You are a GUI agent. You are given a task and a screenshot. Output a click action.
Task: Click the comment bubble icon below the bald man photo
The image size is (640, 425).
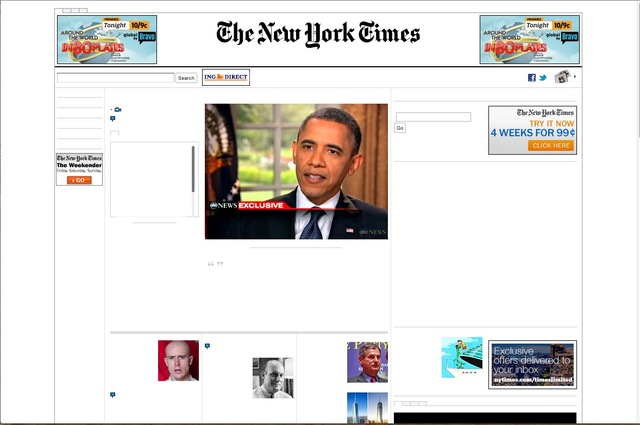tap(113, 394)
